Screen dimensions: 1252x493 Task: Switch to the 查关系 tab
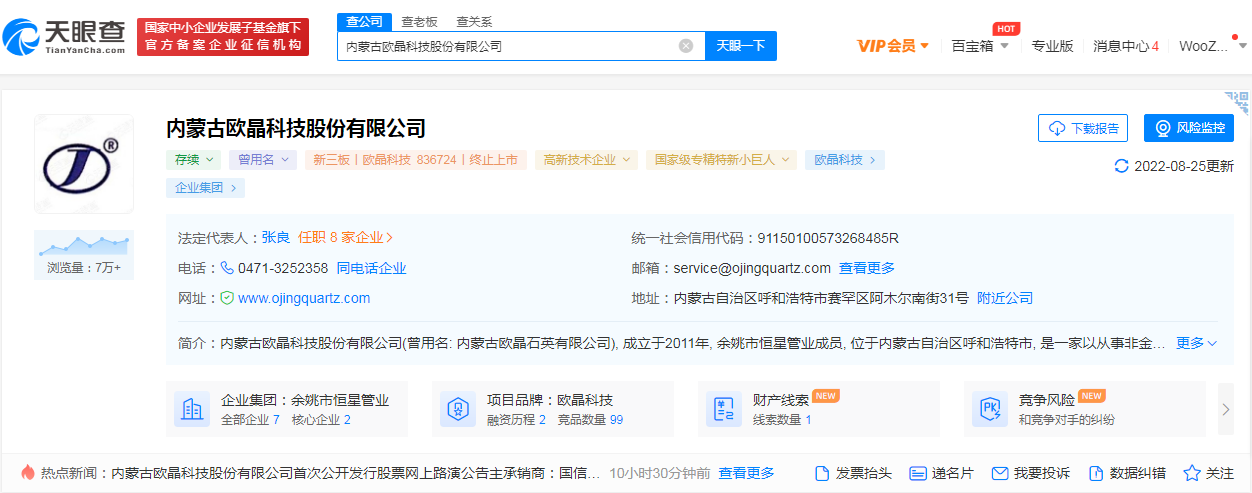pyautogui.click(x=474, y=21)
